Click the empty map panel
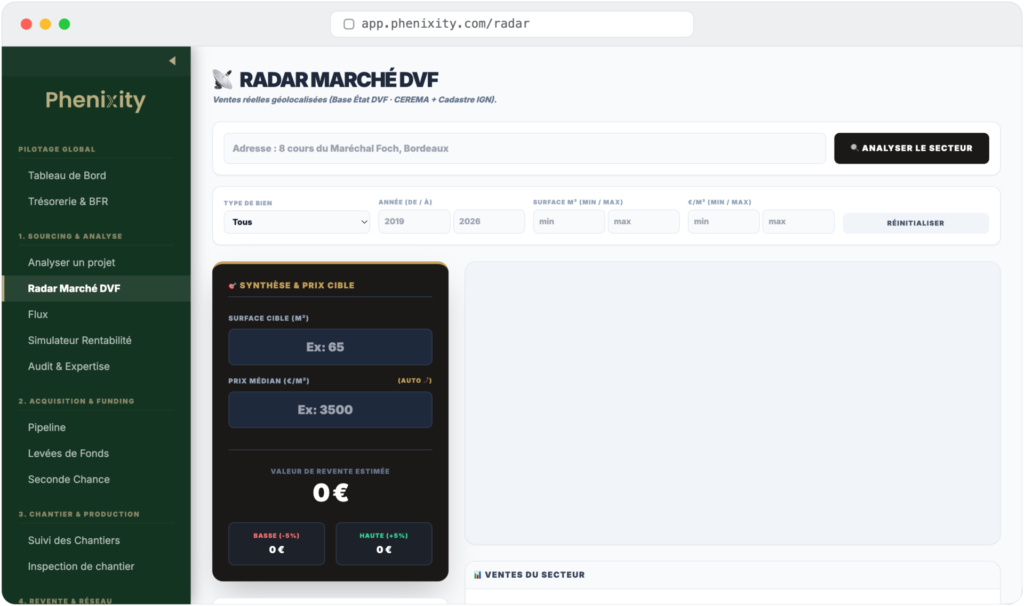 (732, 404)
